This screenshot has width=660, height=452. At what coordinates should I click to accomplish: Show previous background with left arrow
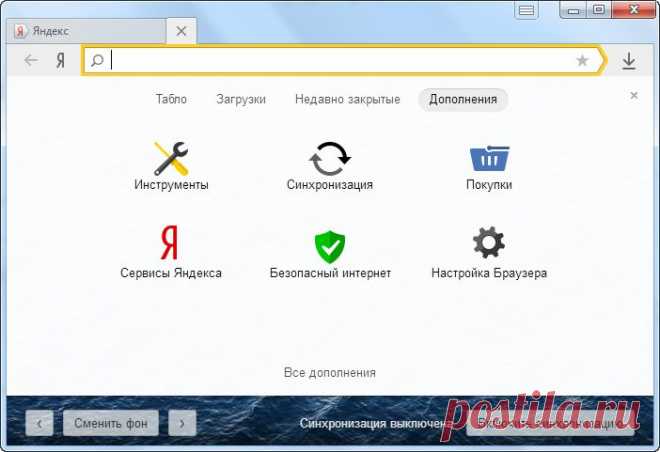[39, 423]
